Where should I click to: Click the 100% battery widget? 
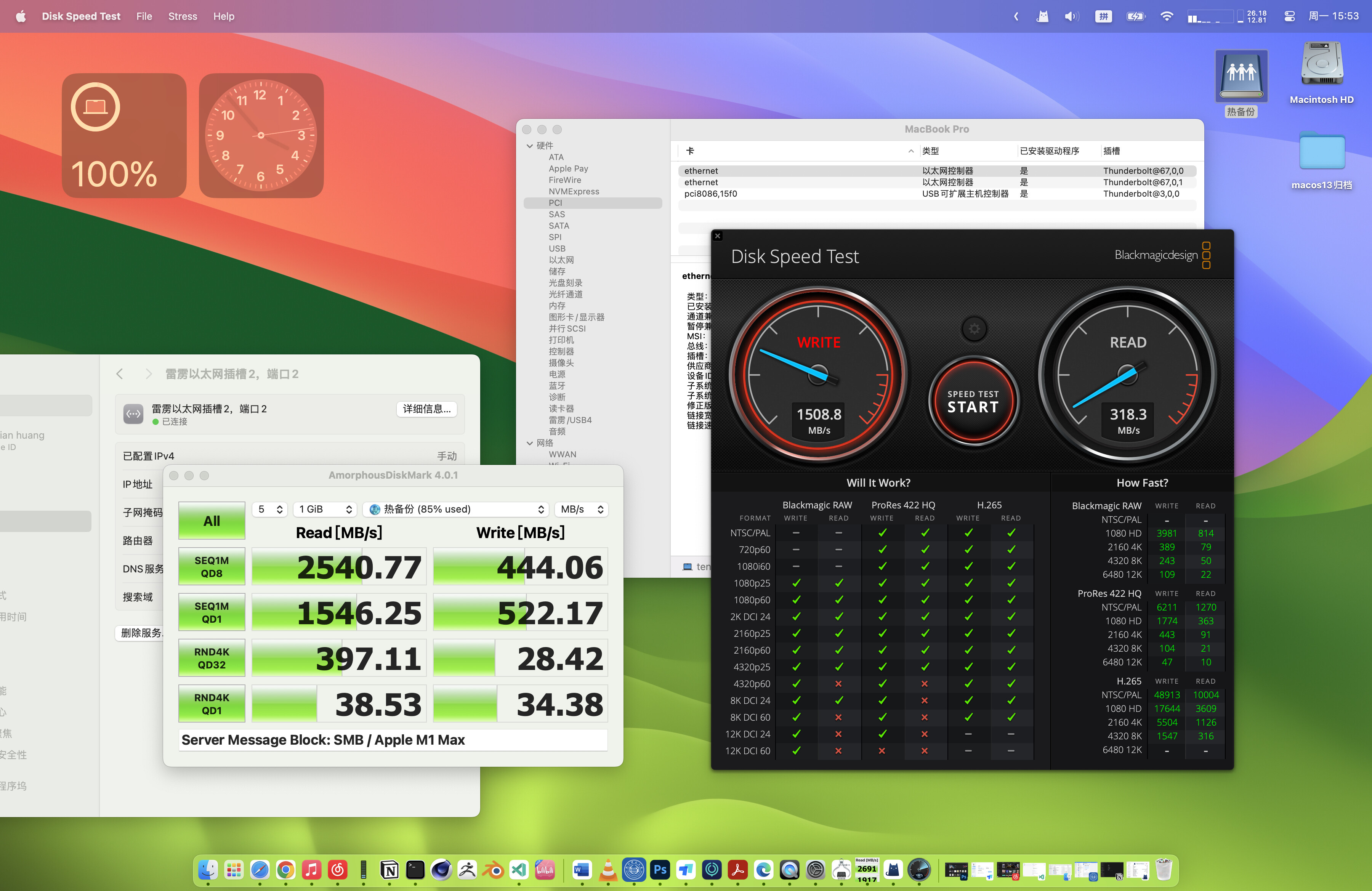click(124, 135)
